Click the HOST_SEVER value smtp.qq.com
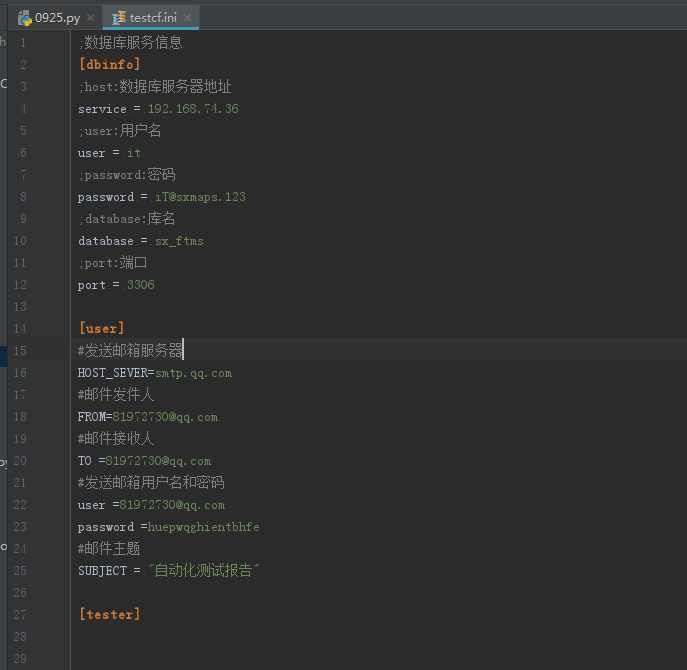 [193, 373]
